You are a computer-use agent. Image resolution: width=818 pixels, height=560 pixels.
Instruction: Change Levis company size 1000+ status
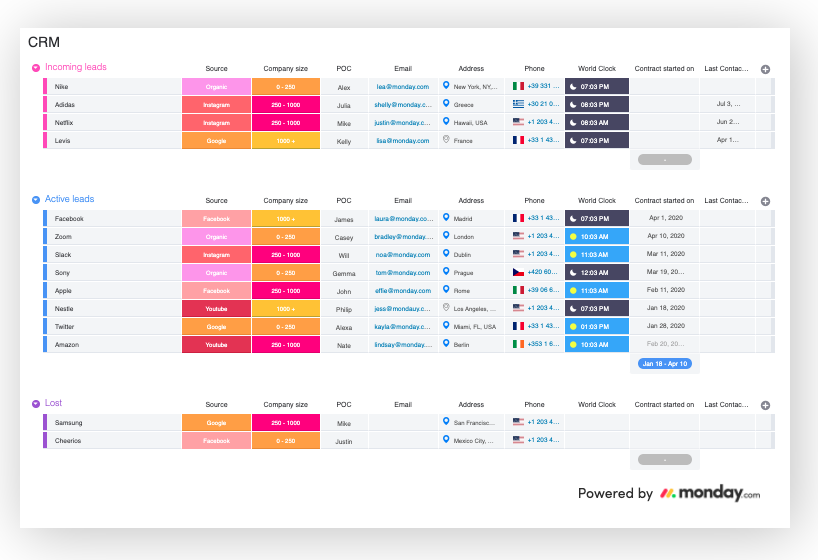click(286, 140)
